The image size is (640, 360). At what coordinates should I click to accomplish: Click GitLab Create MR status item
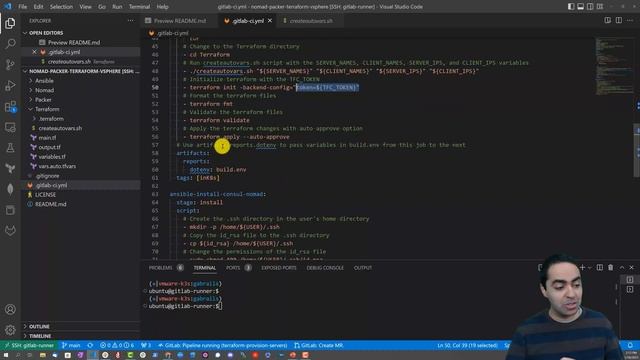319,345
